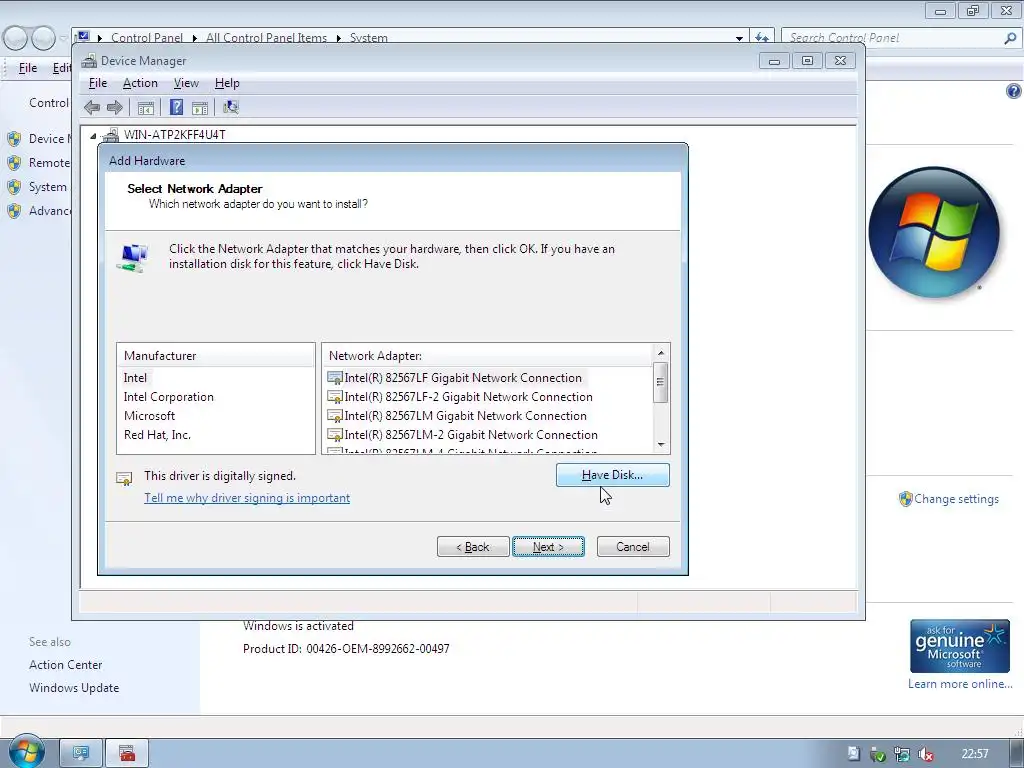1024x768 pixels.
Task: Select manufacturer Microsoft
Action: click(x=150, y=416)
